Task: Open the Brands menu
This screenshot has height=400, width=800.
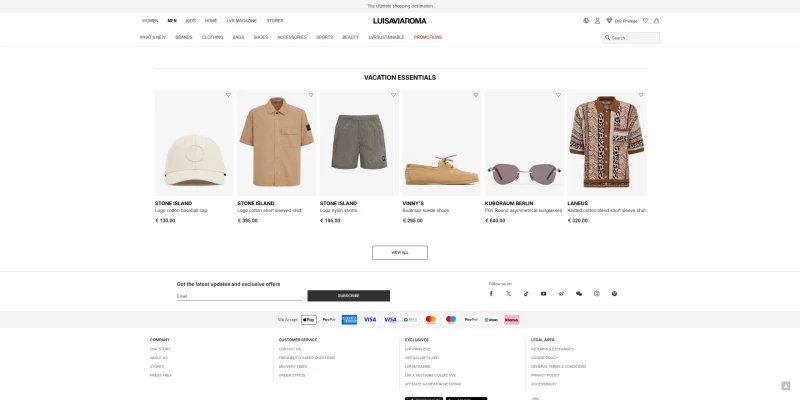Action: [184, 37]
